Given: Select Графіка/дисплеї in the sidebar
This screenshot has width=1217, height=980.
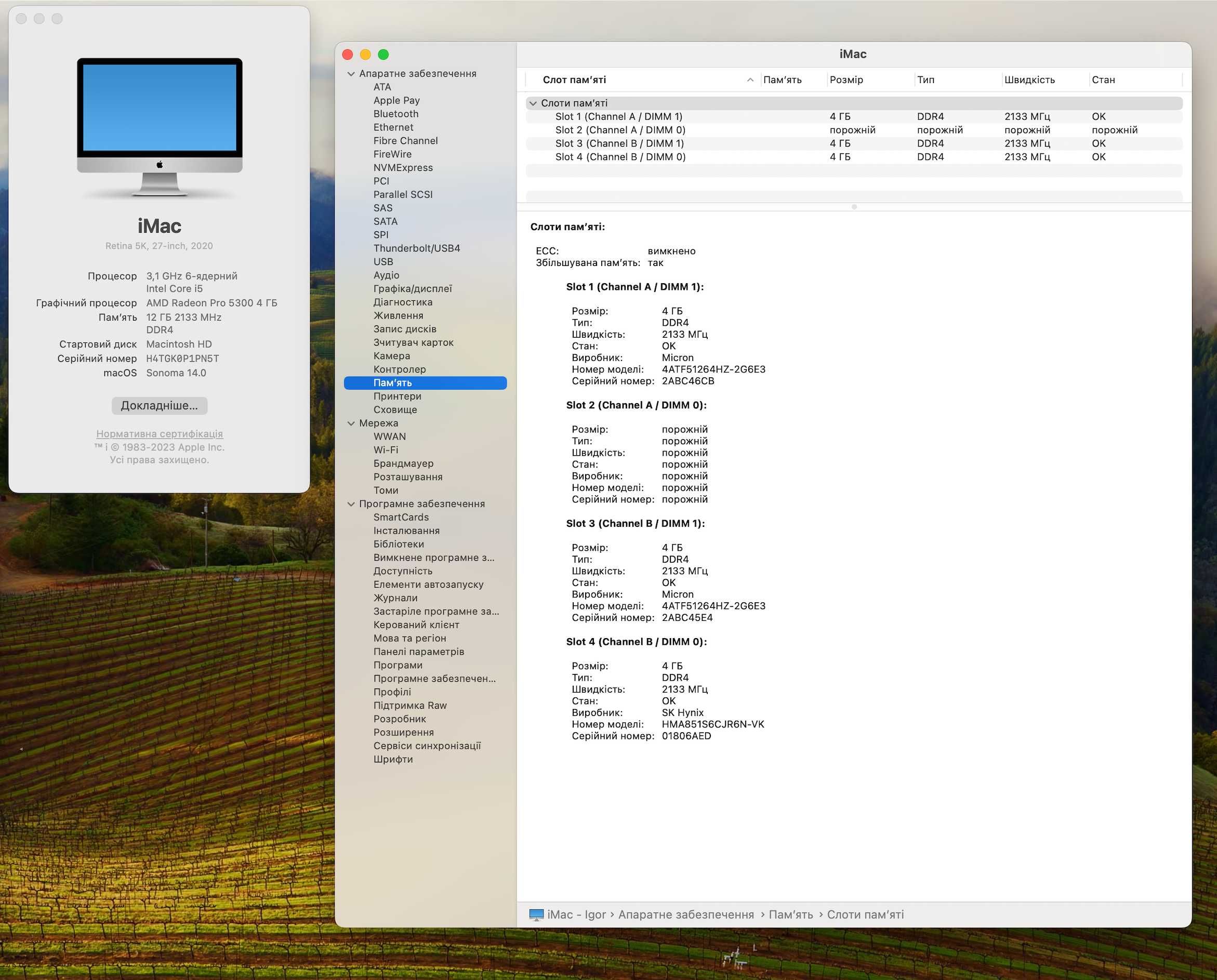Looking at the screenshot, I should coord(413,288).
